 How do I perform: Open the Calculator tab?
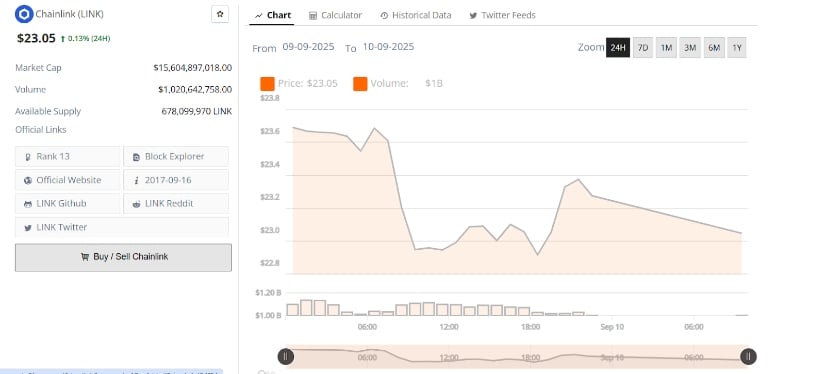335,15
